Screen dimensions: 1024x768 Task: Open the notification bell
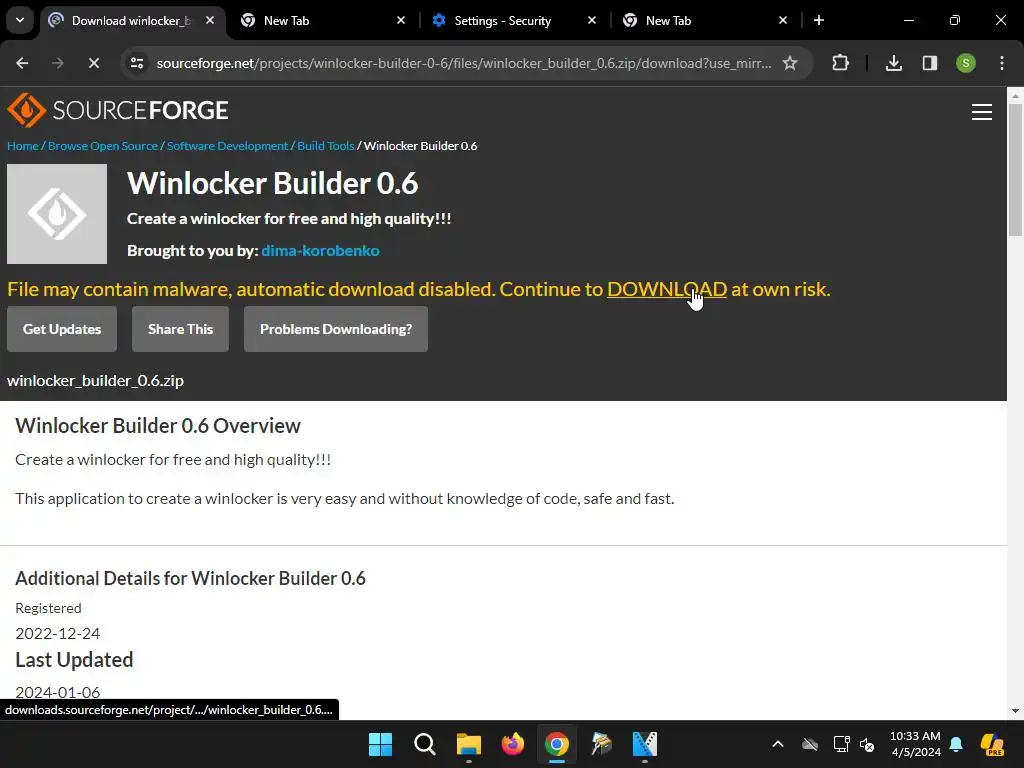[x=956, y=744]
